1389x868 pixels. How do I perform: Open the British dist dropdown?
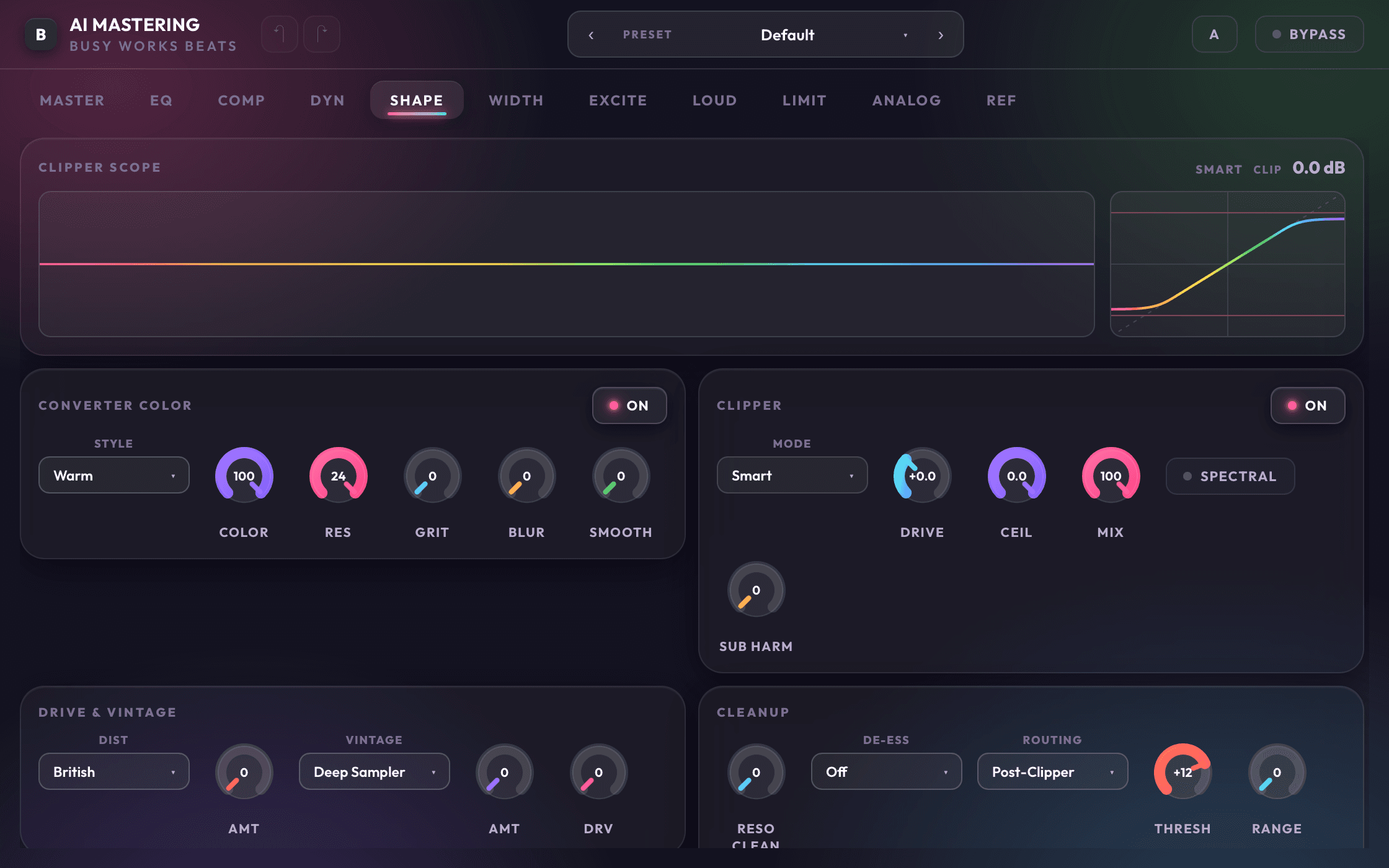point(114,772)
